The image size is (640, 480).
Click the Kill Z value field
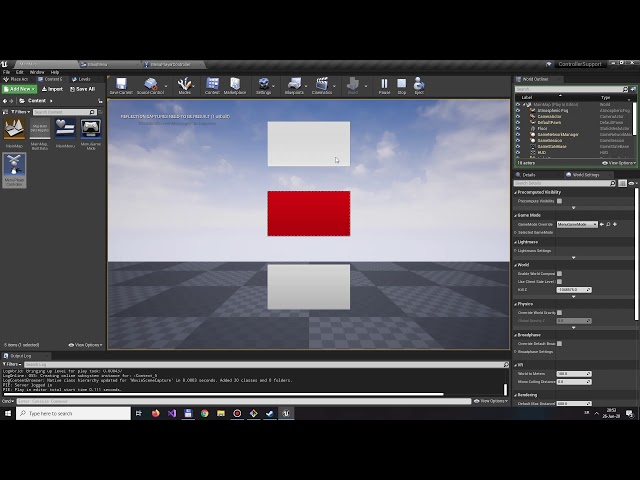pos(574,290)
